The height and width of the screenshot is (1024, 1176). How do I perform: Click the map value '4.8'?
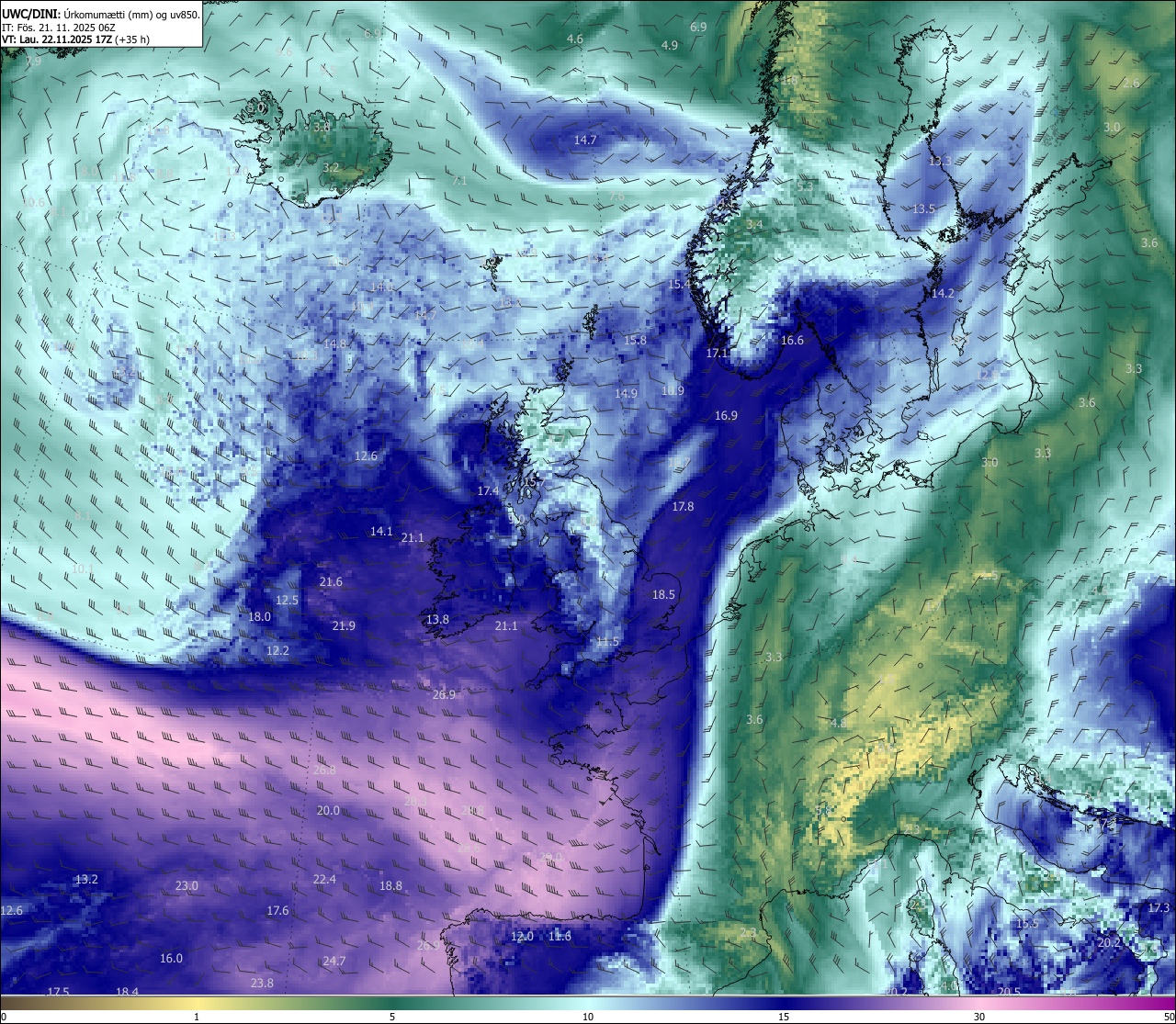click(838, 724)
